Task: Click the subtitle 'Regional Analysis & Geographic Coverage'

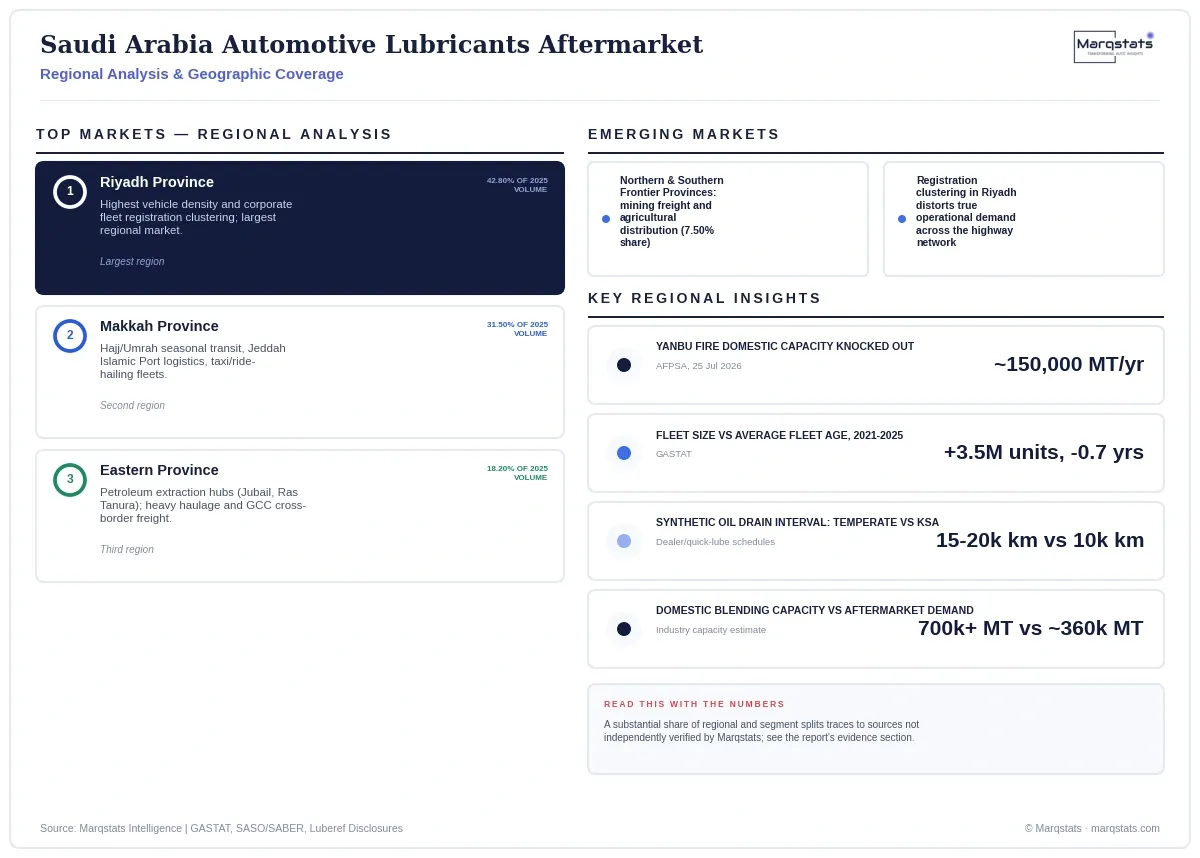Action: pos(192,74)
